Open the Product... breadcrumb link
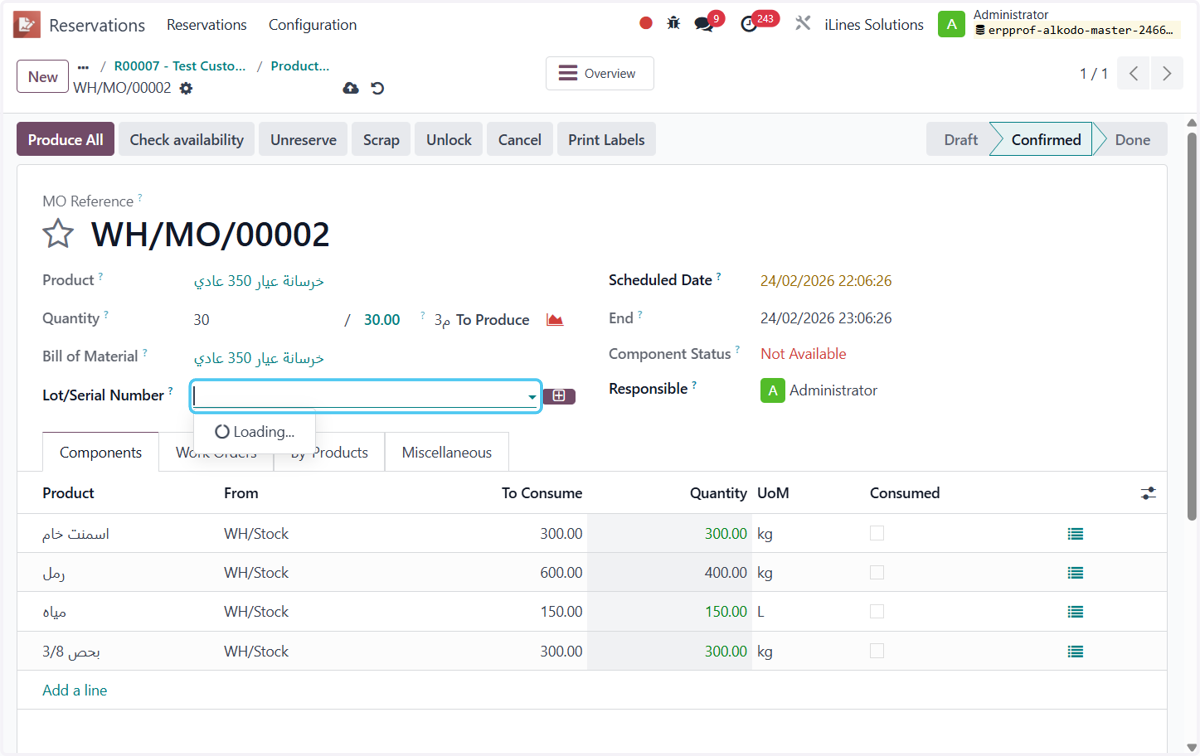This screenshot has width=1200, height=756. [300, 66]
